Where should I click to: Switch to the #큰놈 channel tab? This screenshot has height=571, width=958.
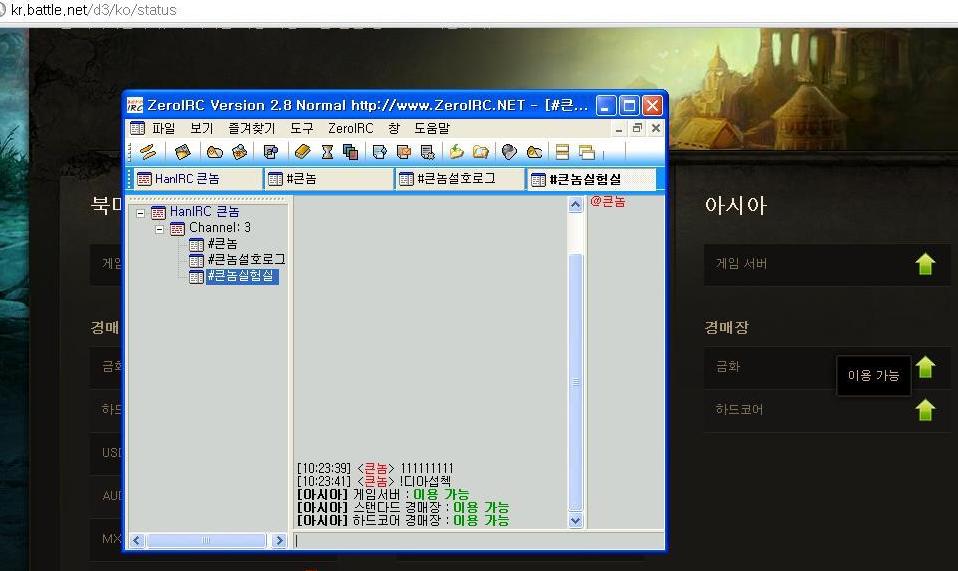coord(329,179)
